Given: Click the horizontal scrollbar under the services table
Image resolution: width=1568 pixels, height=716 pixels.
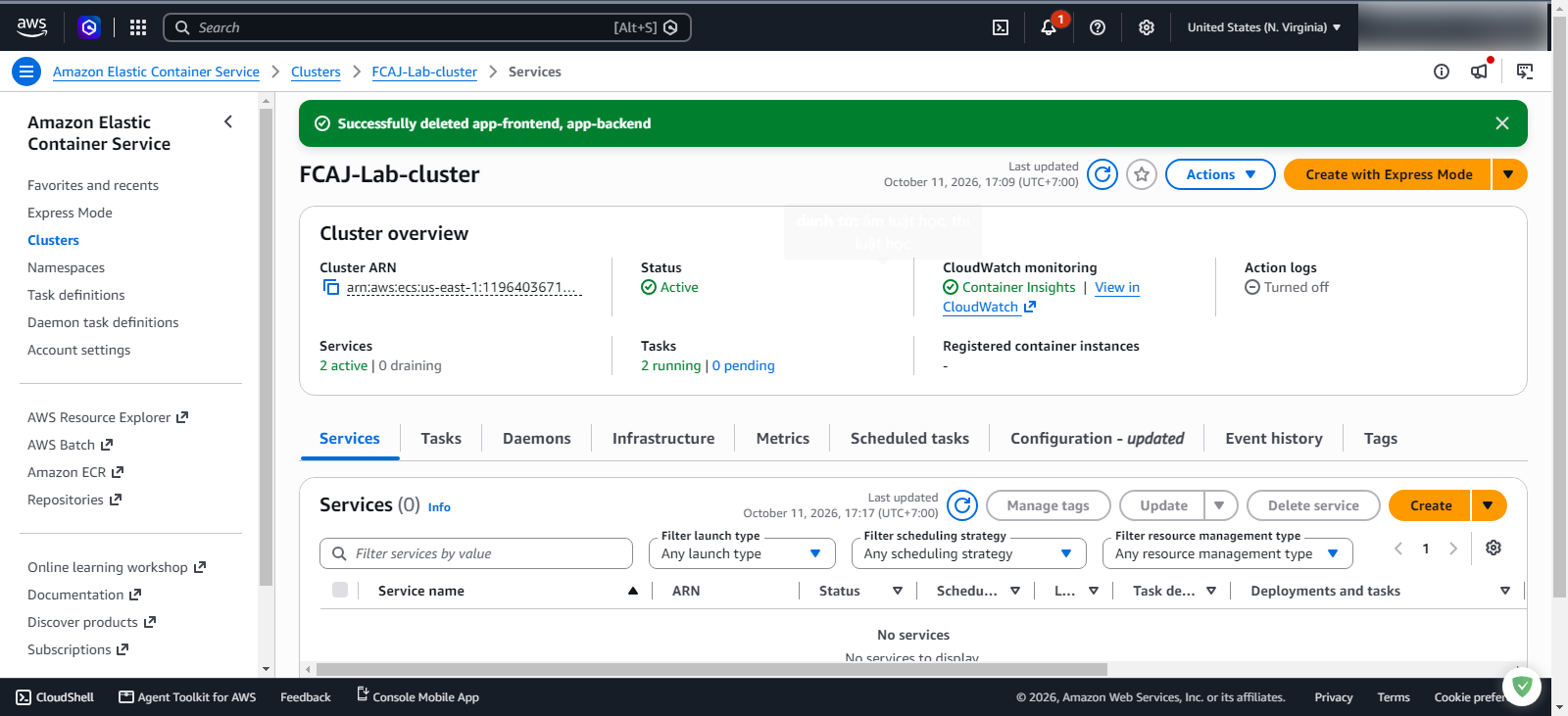Looking at the screenshot, I should point(711,670).
